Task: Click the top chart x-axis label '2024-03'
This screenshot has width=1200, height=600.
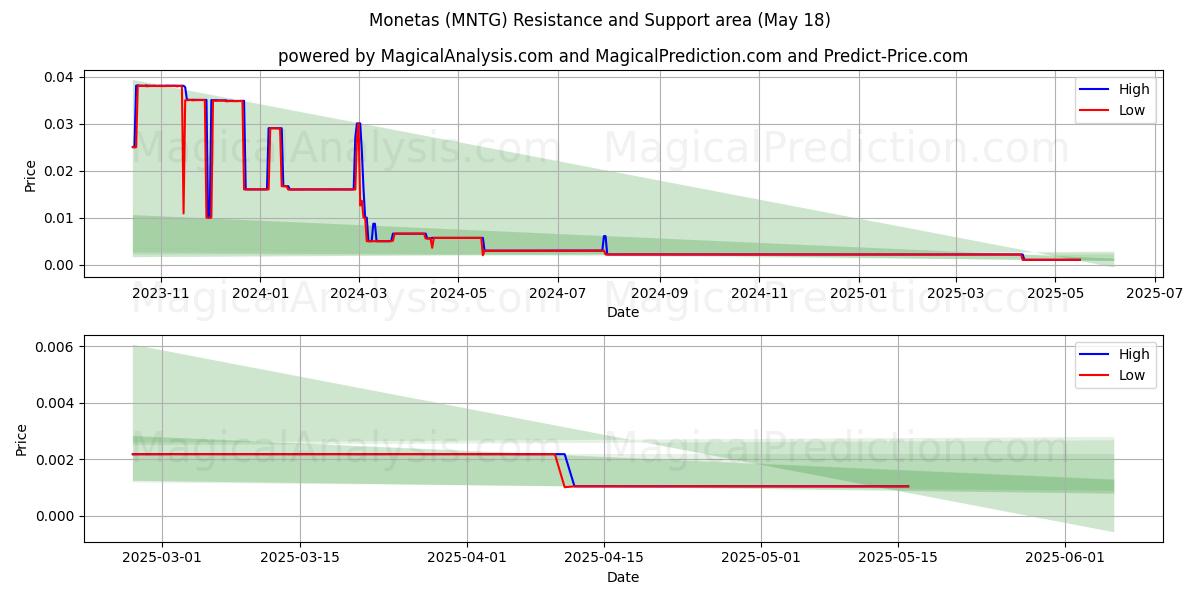Action: [x=358, y=293]
